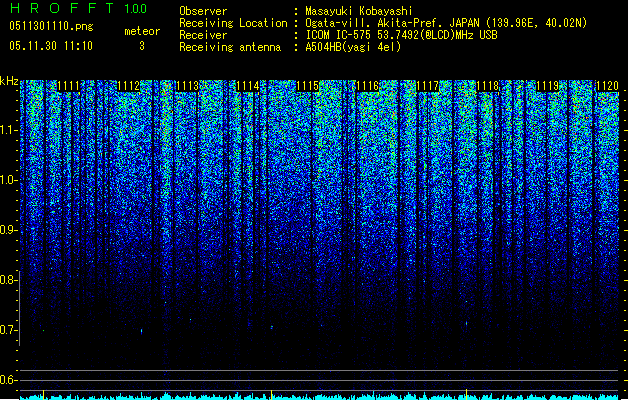
Task: Click the 1118 time marker
Action: (487, 86)
